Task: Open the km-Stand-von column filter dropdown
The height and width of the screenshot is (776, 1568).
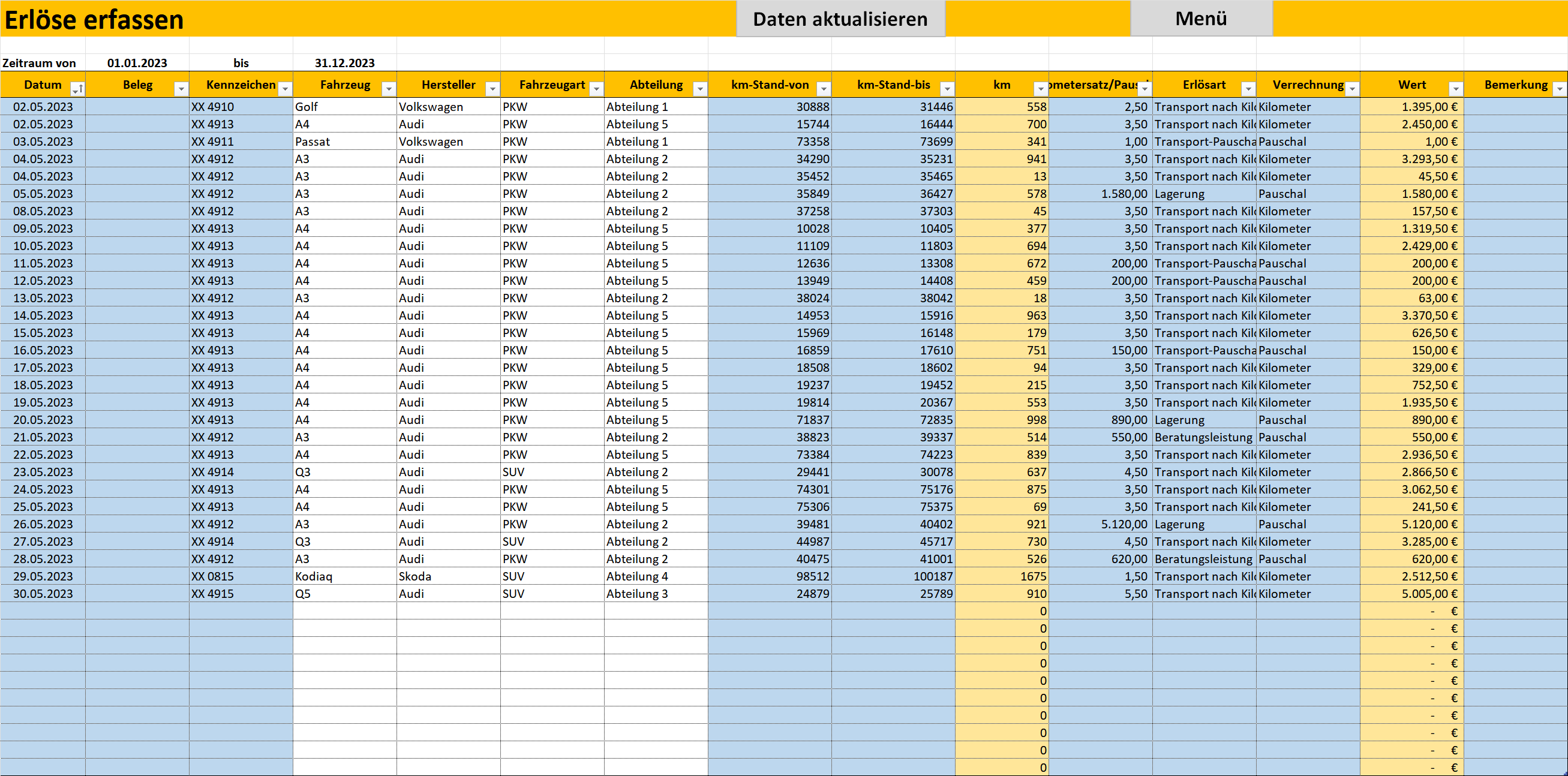Action: click(824, 89)
